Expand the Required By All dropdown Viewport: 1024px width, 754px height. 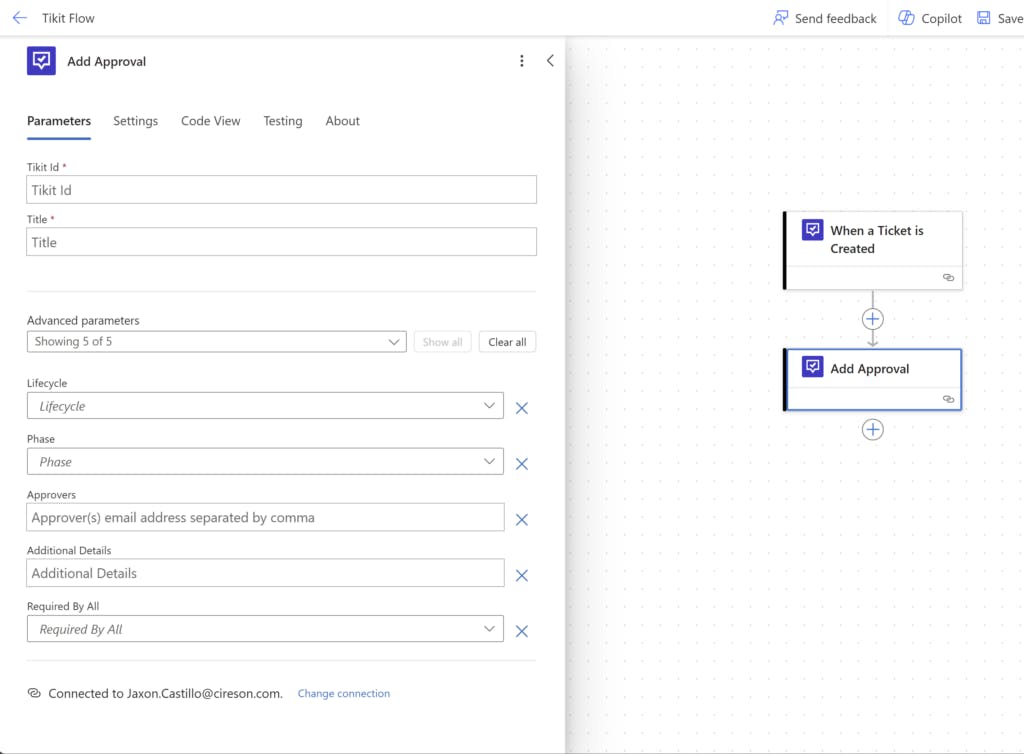[265, 629]
